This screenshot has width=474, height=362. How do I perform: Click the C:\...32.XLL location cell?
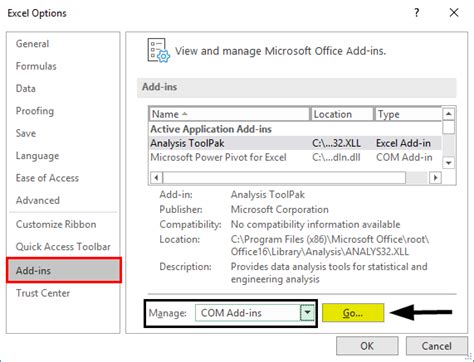pyautogui.click(x=336, y=143)
